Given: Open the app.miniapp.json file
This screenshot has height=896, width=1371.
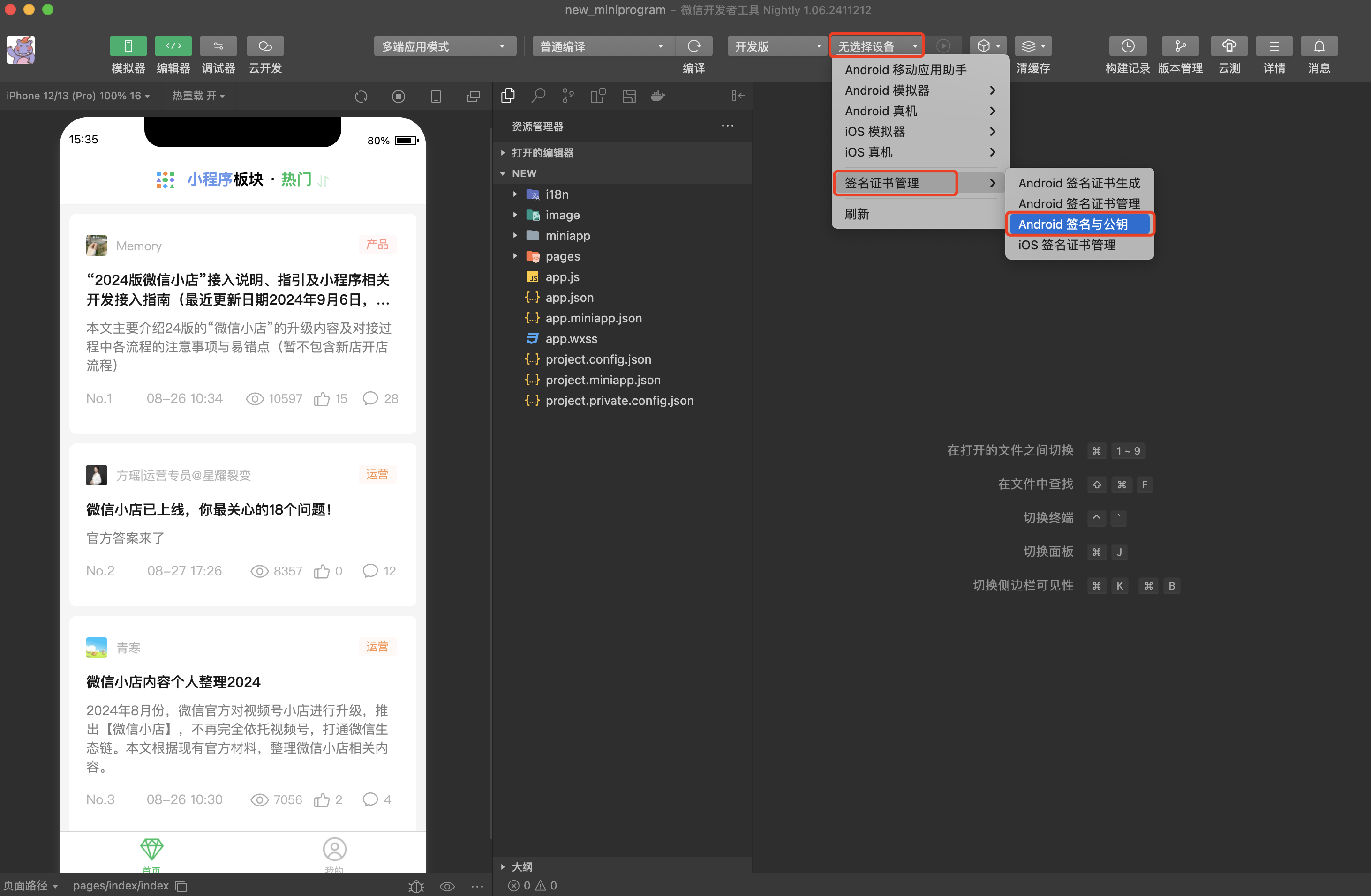Looking at the screenshot, I should click(622, 318).
